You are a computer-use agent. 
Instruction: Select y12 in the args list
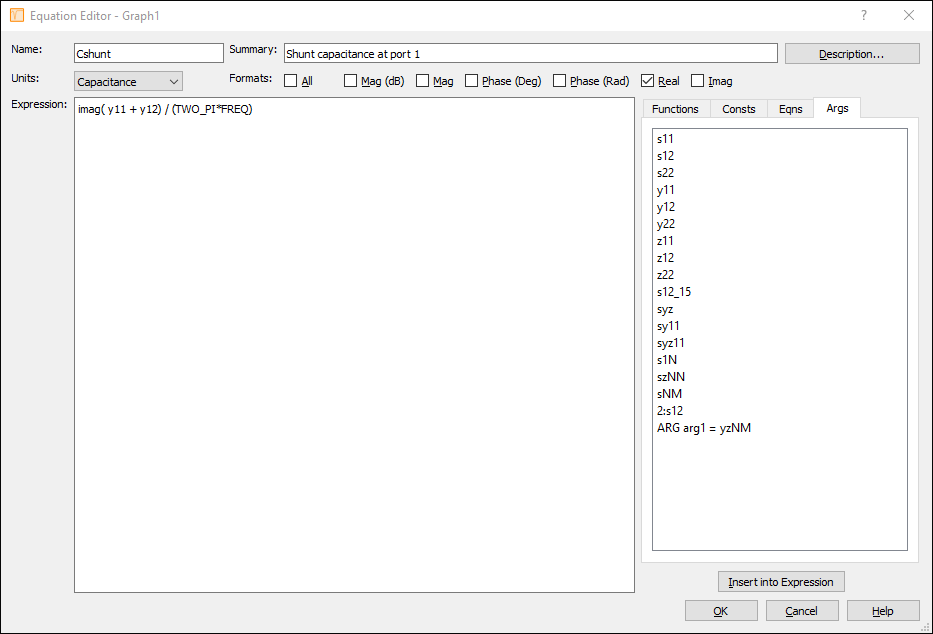(666, 207)
